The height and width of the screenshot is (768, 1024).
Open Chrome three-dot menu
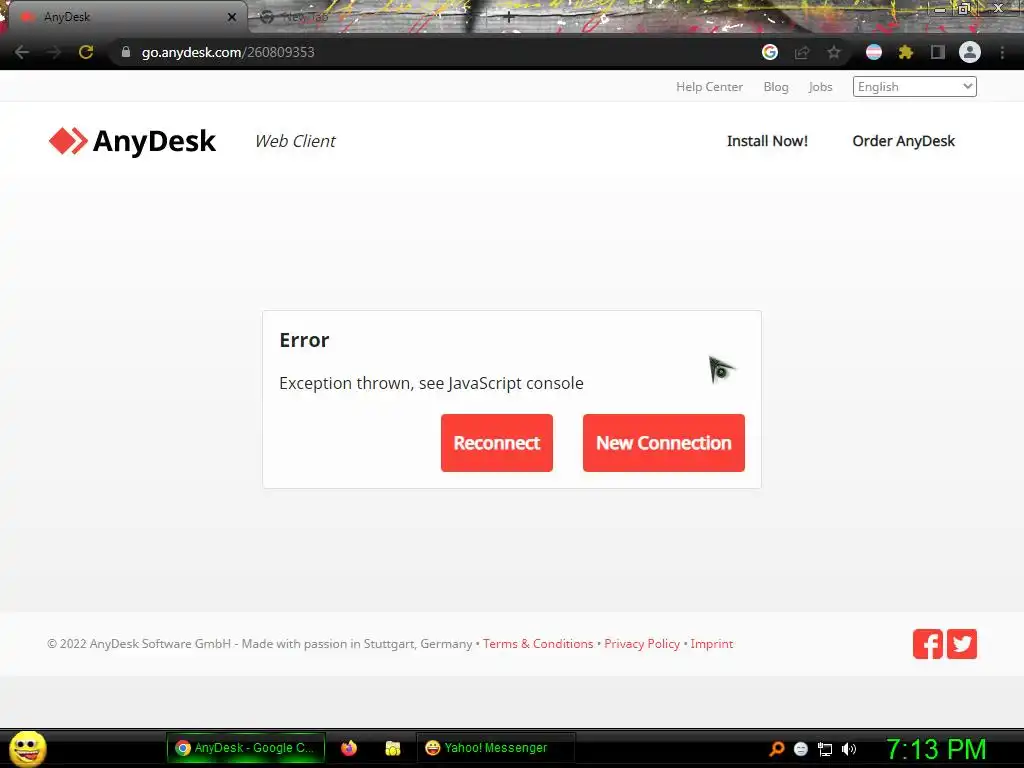[x=1002, y=52]
